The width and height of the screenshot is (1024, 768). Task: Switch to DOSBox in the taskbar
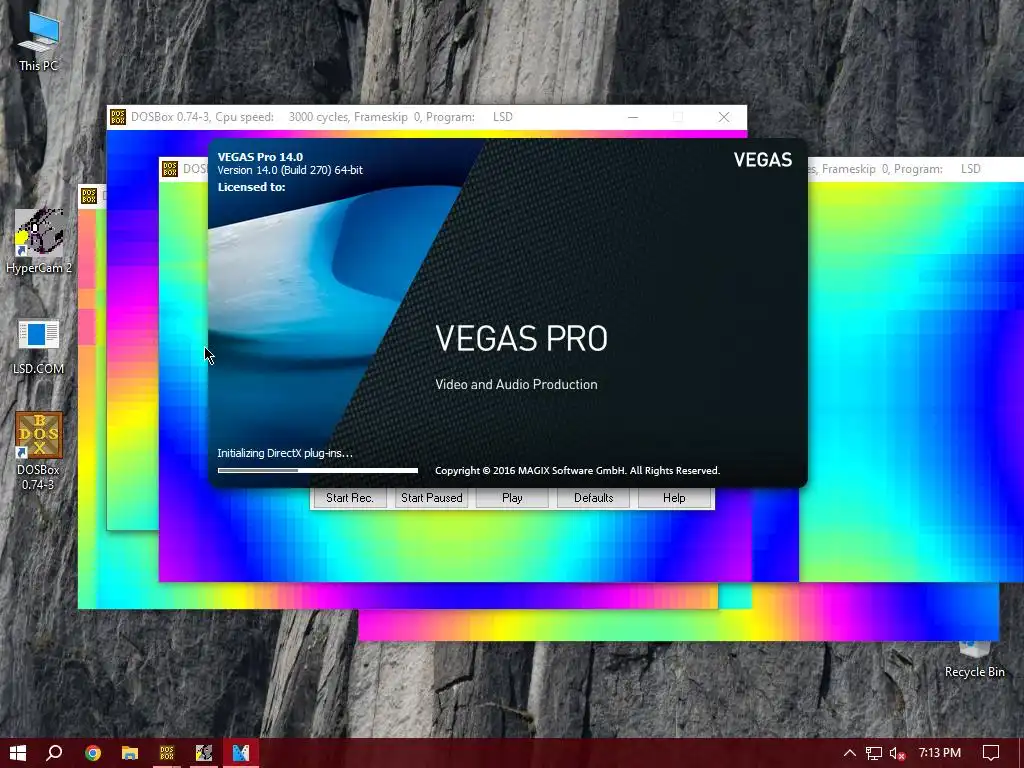[x=167, y=753]
